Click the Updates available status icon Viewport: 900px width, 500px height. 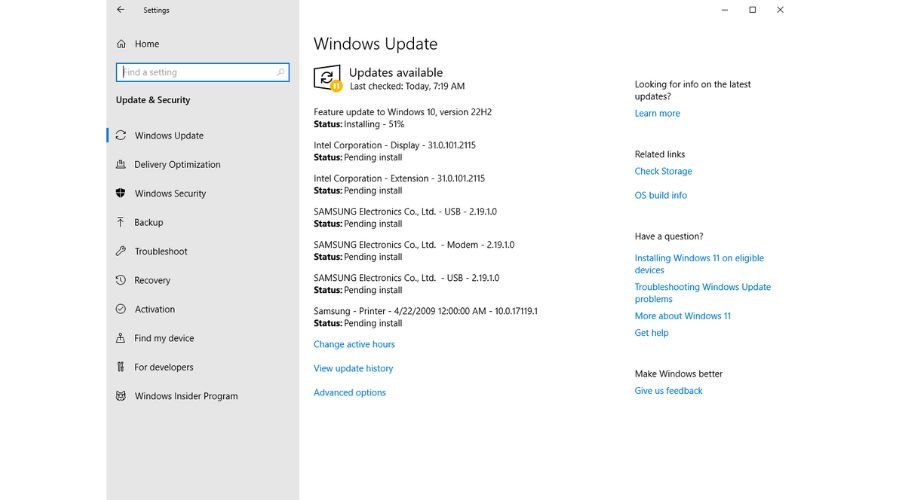328,78
